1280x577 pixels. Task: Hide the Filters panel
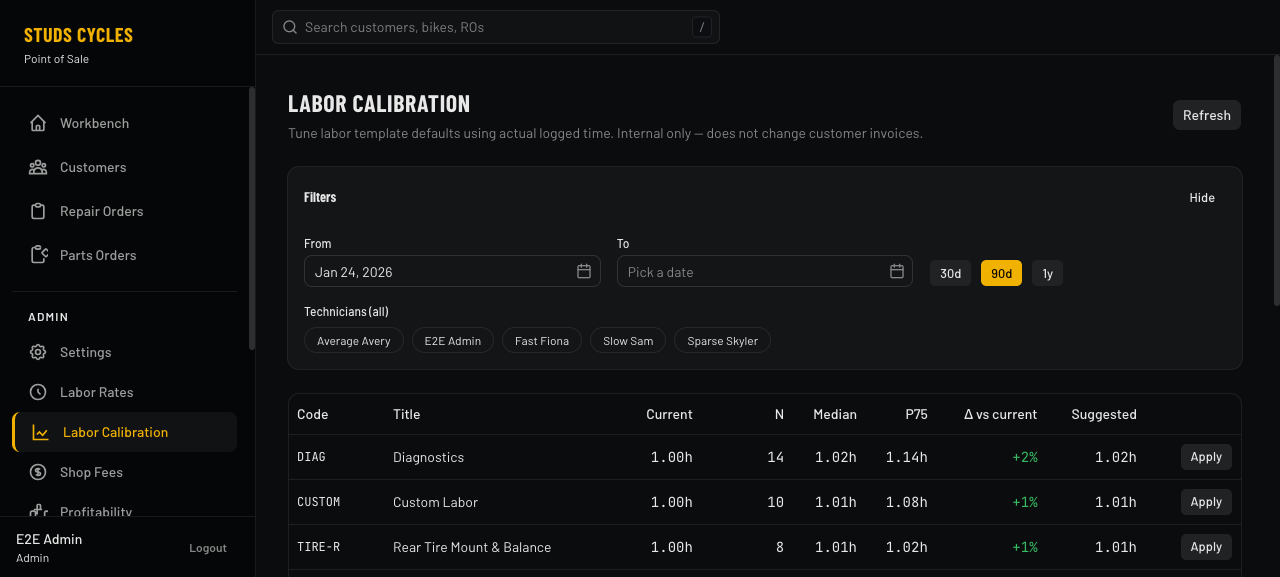[1202, 198]
